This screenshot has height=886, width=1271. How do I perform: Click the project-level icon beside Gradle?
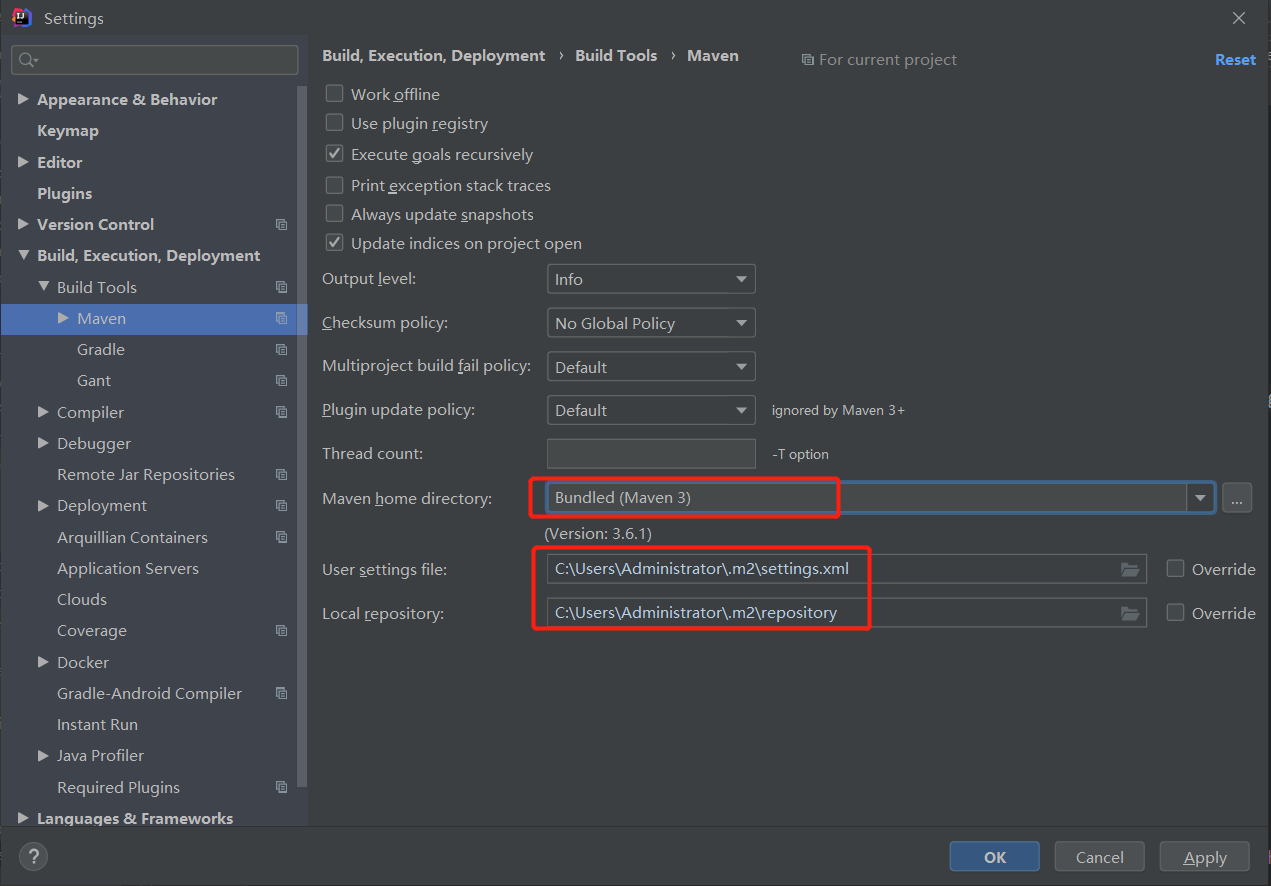click(x=281, y=350)
